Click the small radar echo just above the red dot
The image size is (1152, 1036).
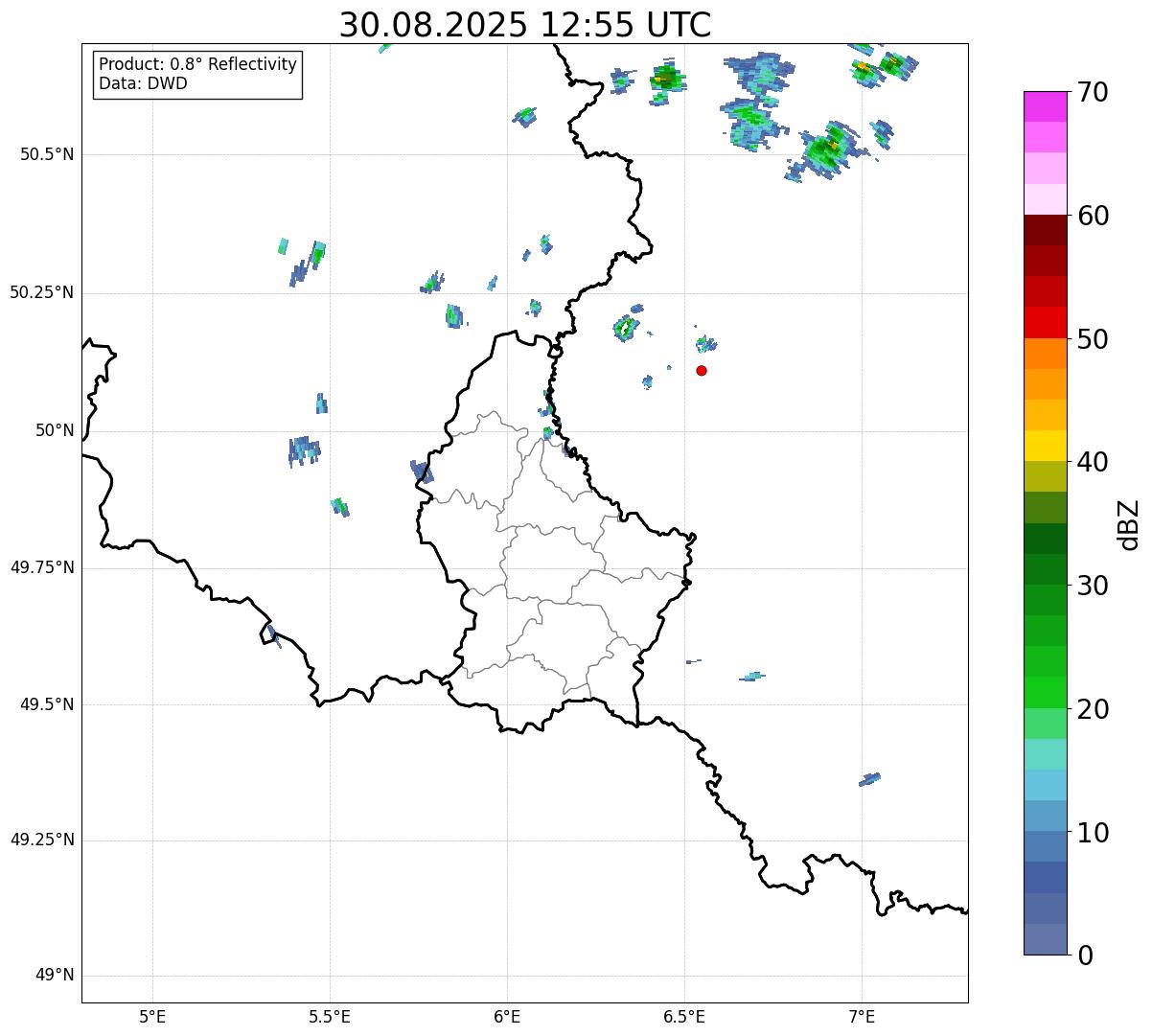(x=705, y=343)
